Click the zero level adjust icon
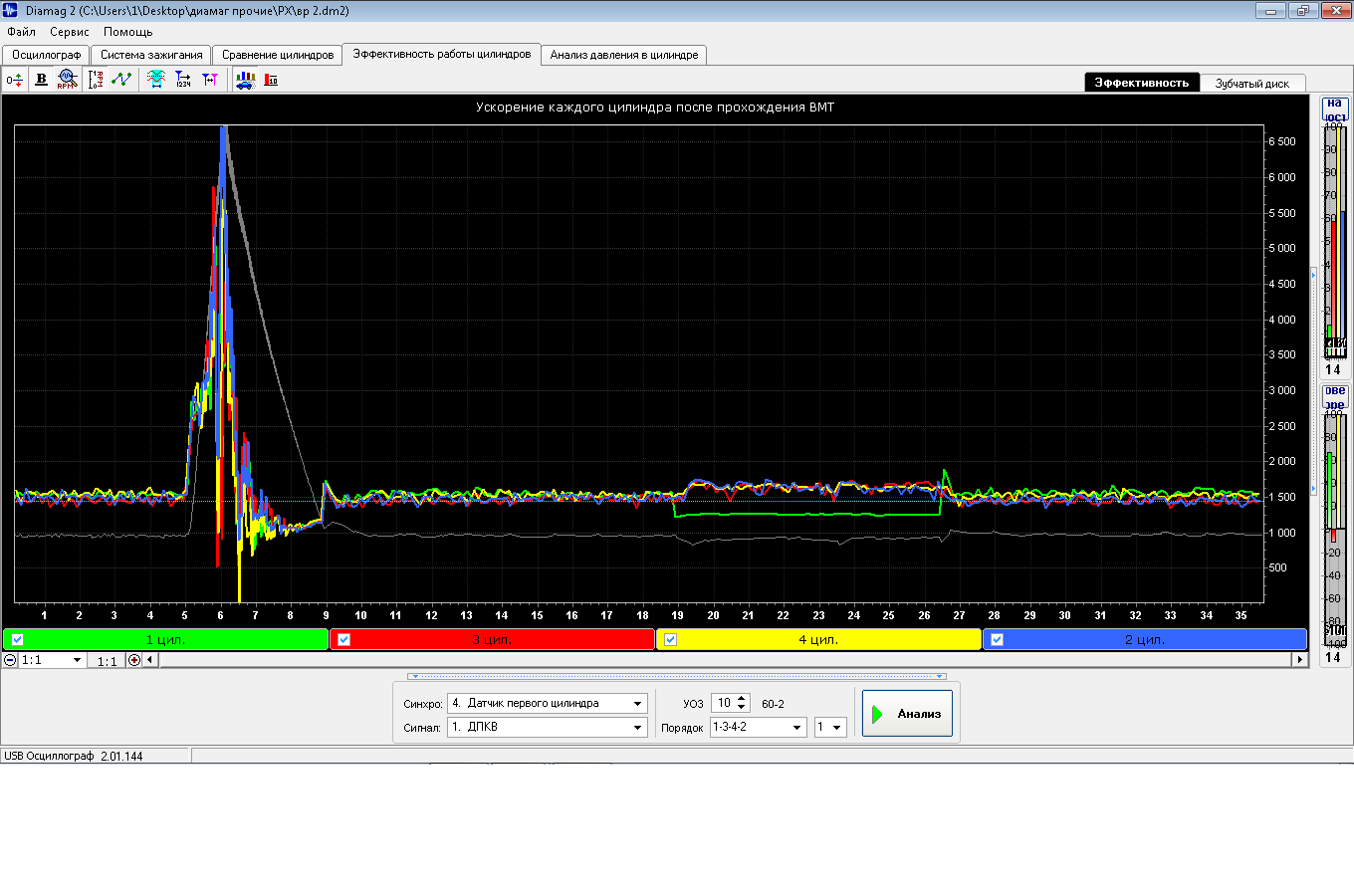1354x896 pixels. point(15,80)
